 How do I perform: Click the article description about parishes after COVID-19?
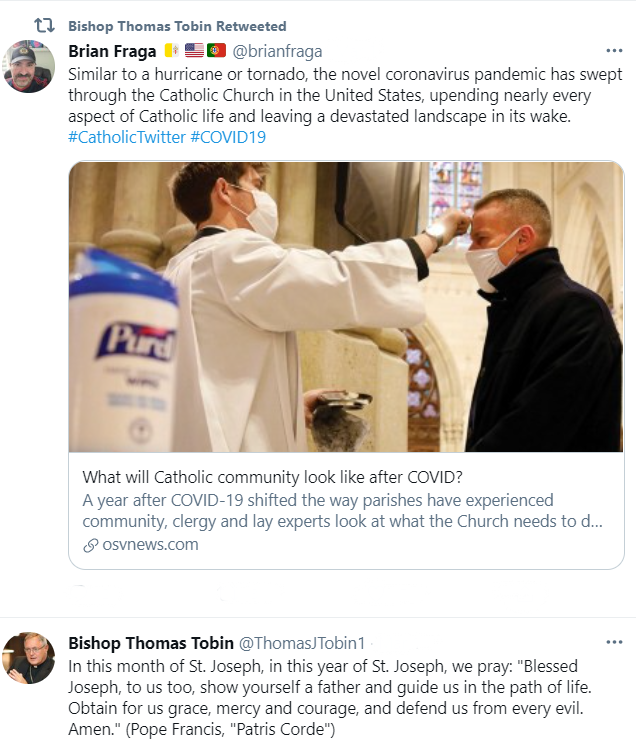[x=345, y=511]
